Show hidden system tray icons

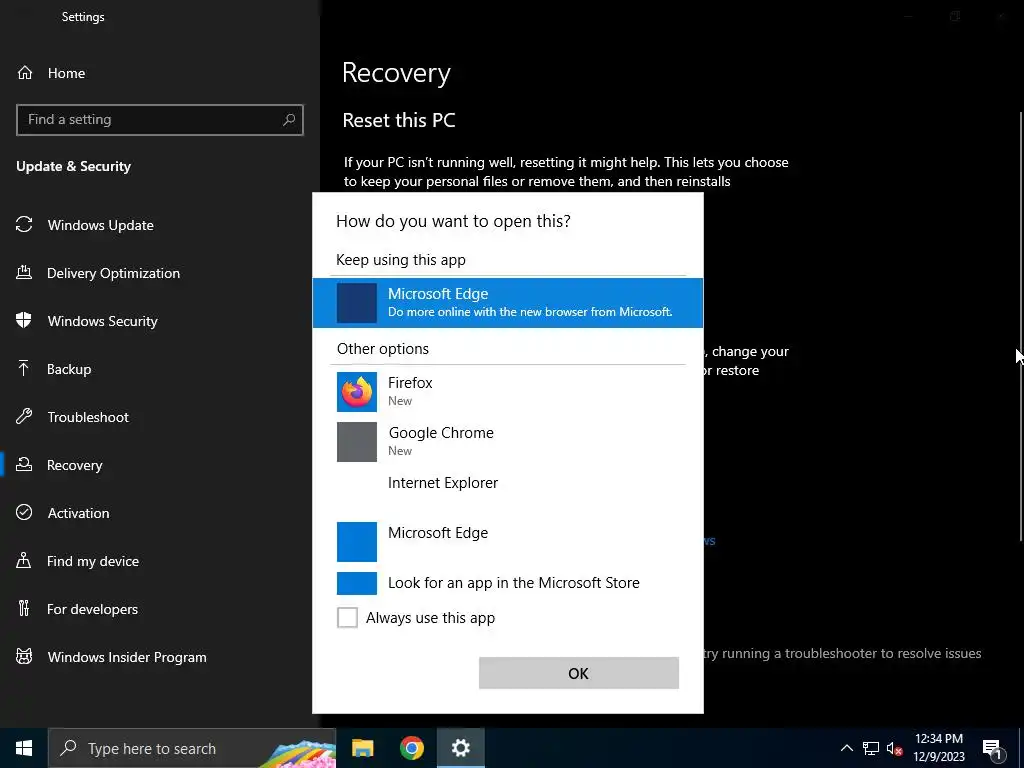tap(846, 748)
